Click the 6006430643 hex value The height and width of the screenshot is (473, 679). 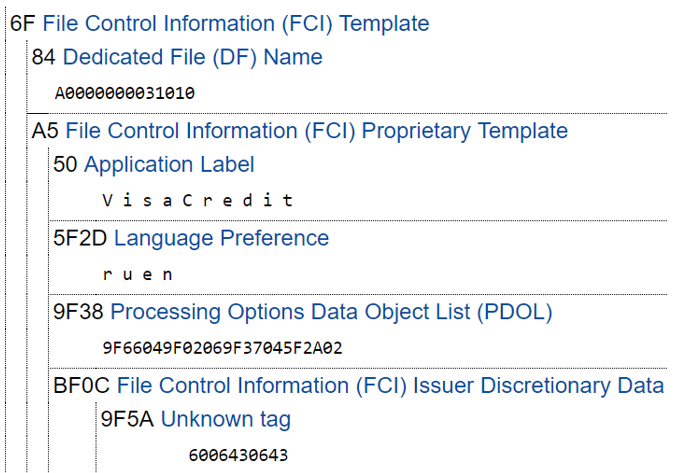(x=238, y=456)
